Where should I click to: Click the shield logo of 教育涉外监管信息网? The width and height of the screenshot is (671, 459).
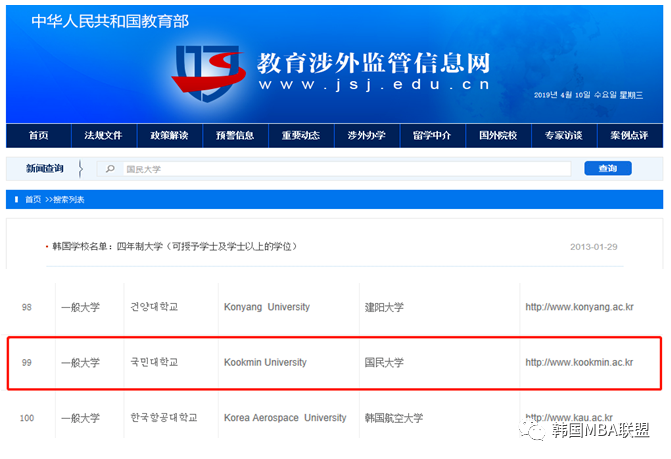click(208, 73)
